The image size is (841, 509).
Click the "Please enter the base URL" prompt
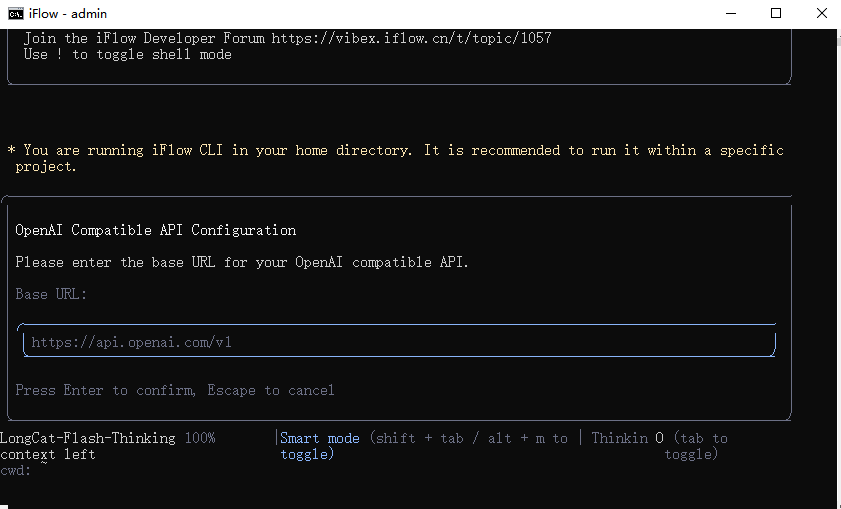[x=241, y=262]
